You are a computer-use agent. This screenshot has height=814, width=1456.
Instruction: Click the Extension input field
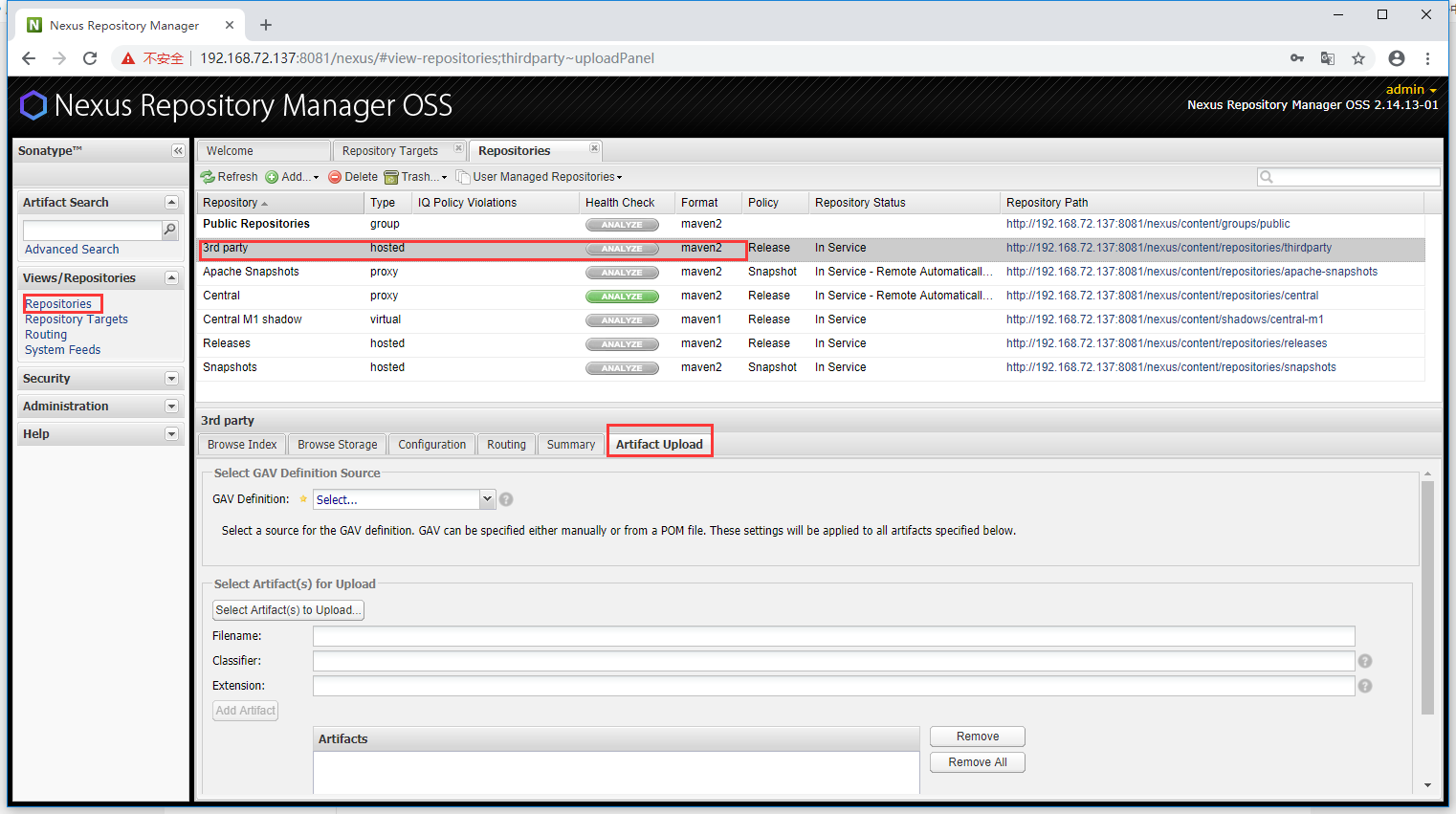pos(833,686)
